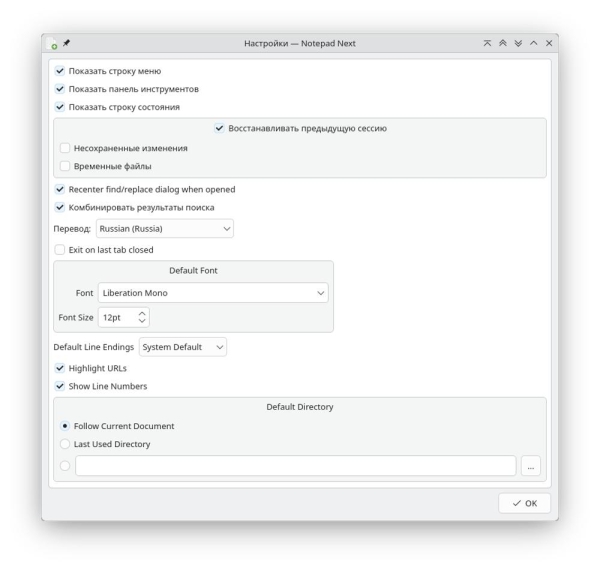Click the Default Line Endings label
The height and width of the screenshot is (570, 600).
[94, 347]
